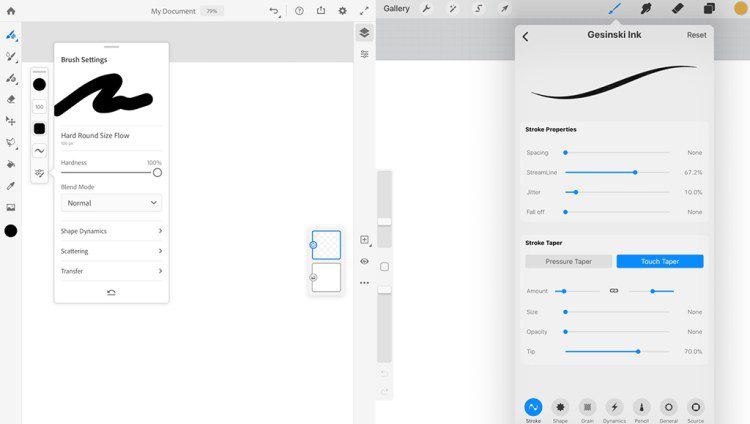This screenshot has width=750, height=424.
Task: Click the undo icon in Fresco header
Action: point(274,11)
